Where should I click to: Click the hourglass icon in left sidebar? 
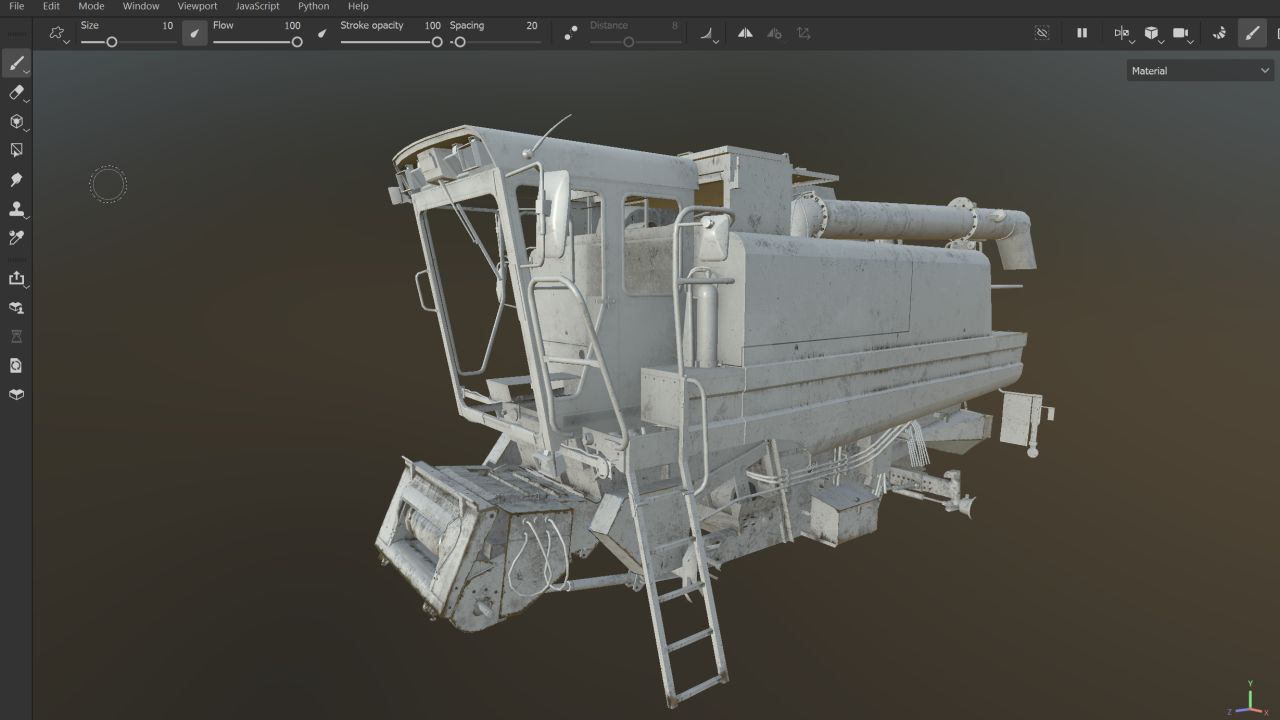[x=16, y=337]
